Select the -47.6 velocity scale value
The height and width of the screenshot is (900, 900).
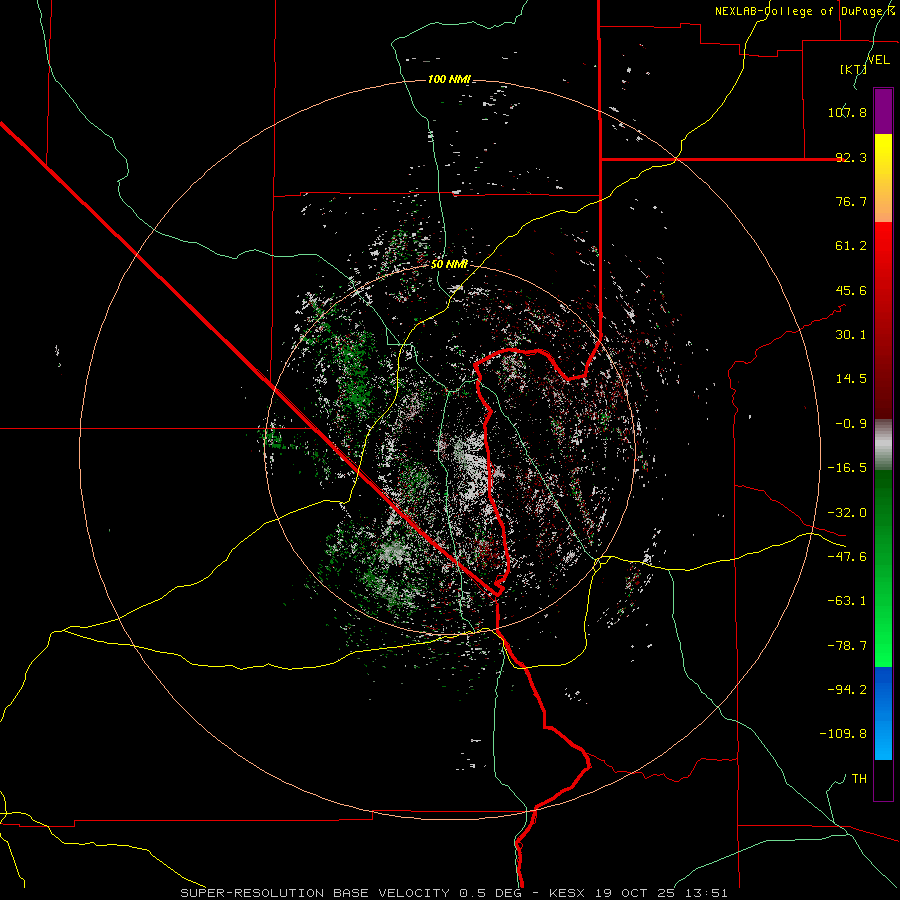tap(847, 557)
